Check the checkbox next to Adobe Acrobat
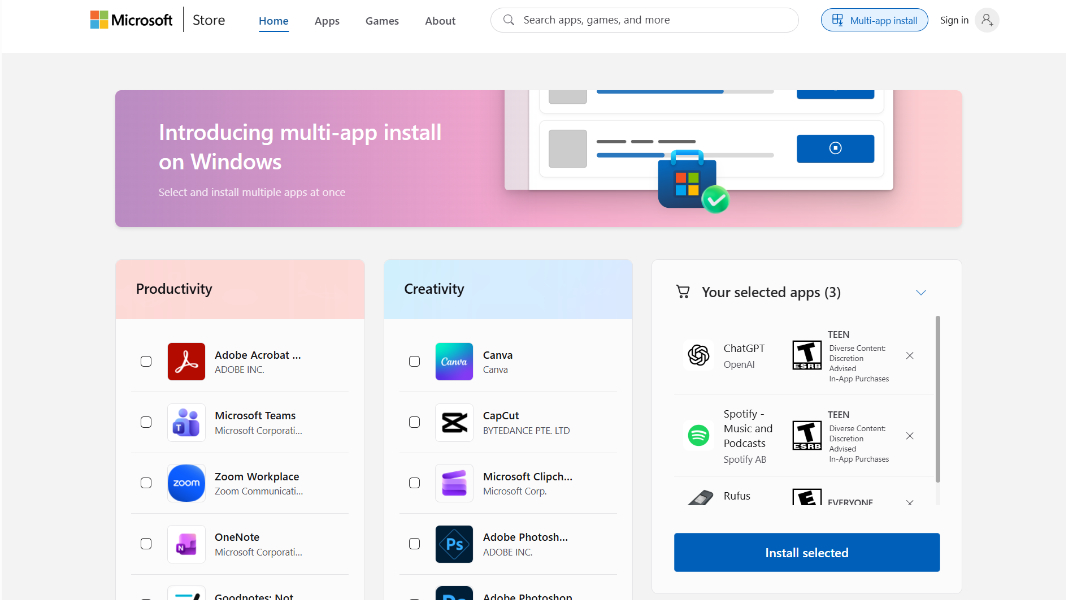Viewport: 1066px width, 600px height. (x=146, y=361)
